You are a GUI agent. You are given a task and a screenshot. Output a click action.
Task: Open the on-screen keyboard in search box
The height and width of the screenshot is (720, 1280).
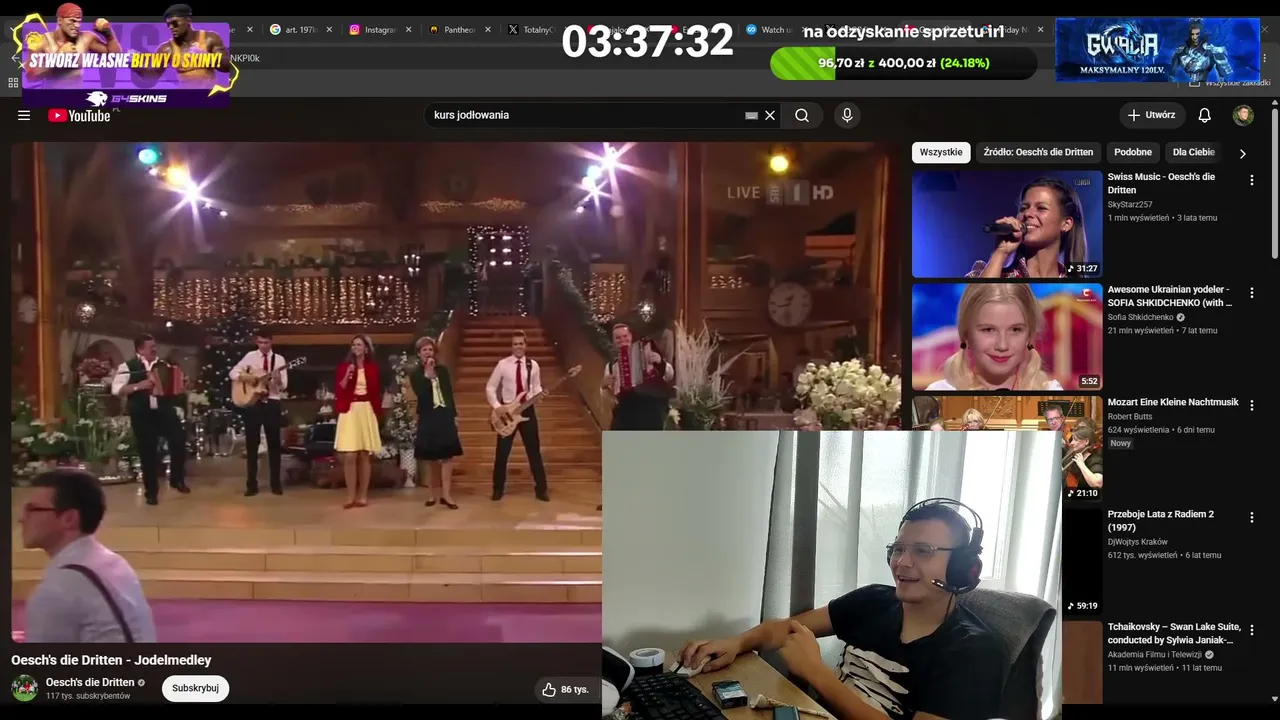[752, 115]
